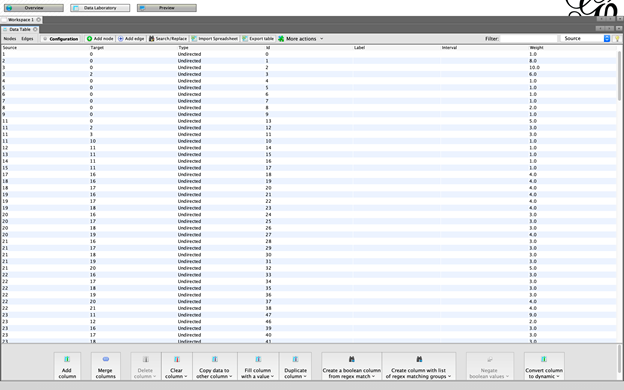624x390 pixels.
Task: Open the Configuration settings for the table
Action: point(60,39)
